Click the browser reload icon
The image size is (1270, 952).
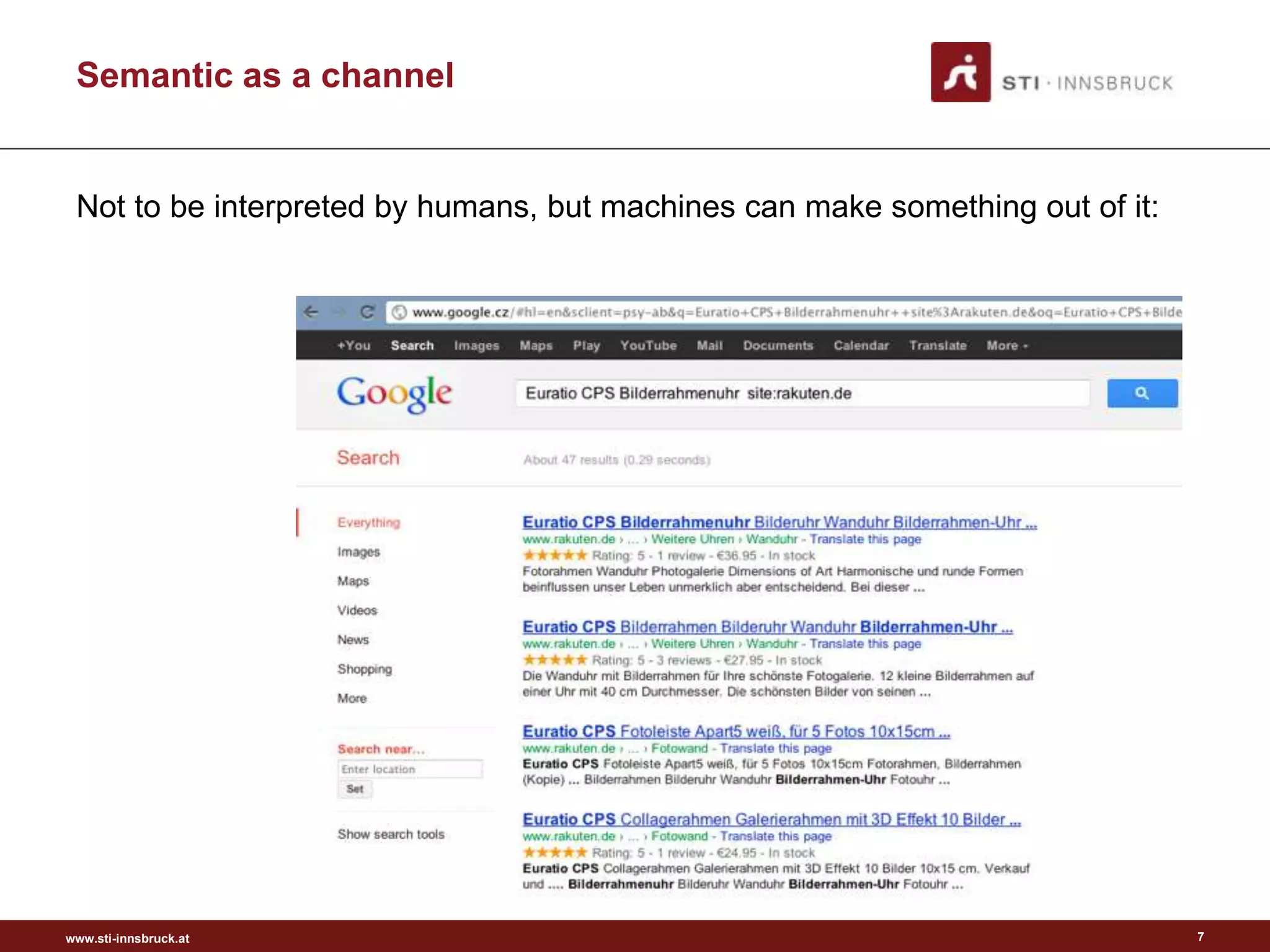pyautogui.click(x=367, y=312)
